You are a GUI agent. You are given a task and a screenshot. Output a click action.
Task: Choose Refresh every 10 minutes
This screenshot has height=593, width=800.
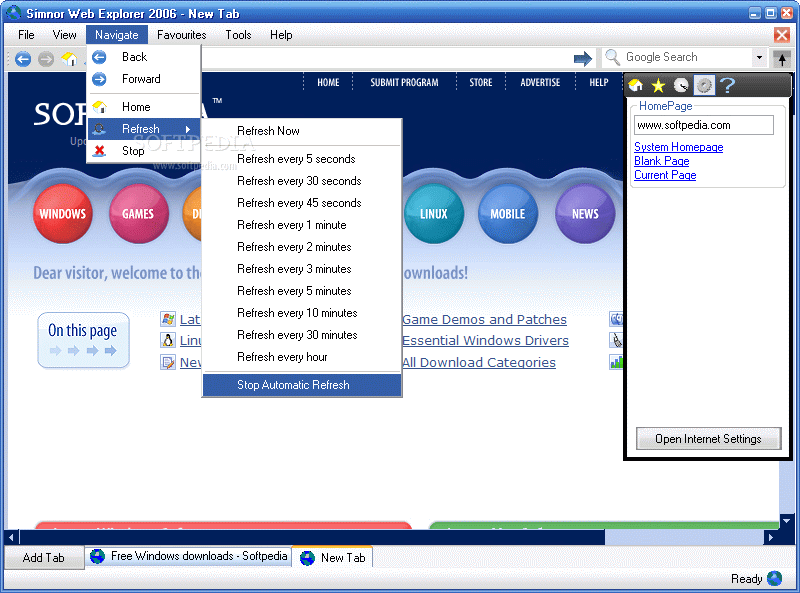point(302,313)
